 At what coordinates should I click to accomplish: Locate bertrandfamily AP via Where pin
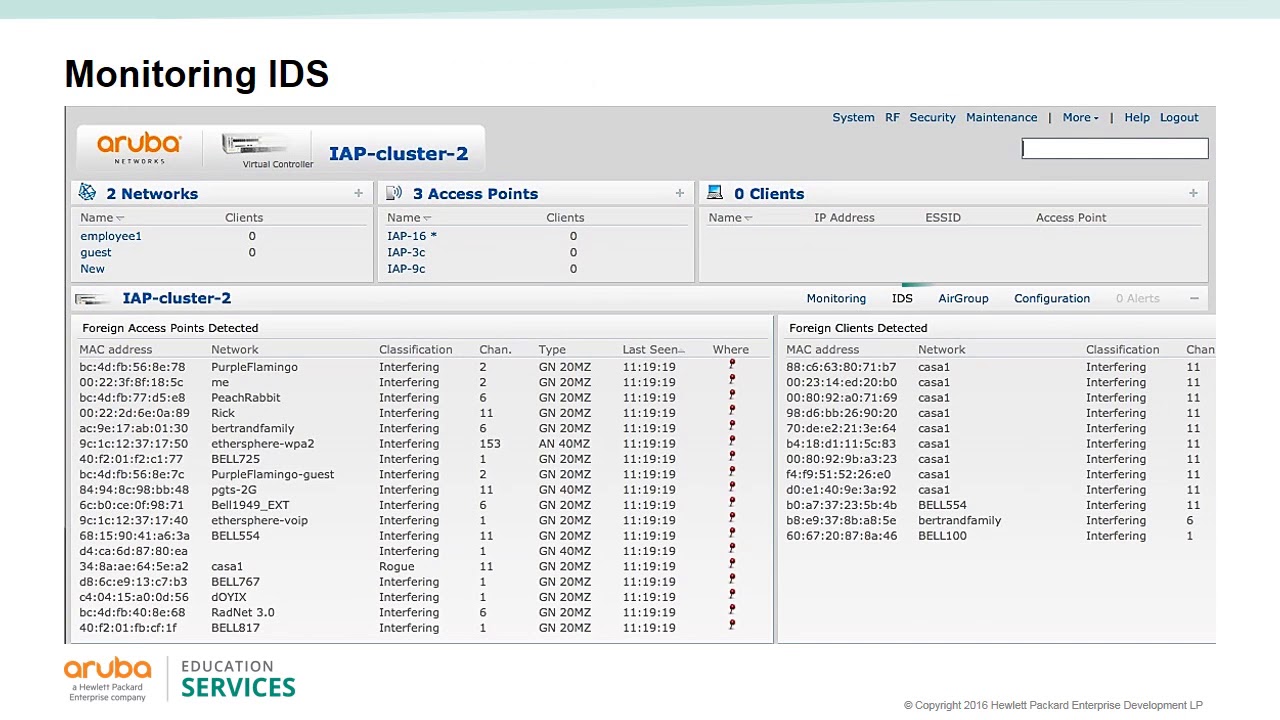click(x=732, y=427)
